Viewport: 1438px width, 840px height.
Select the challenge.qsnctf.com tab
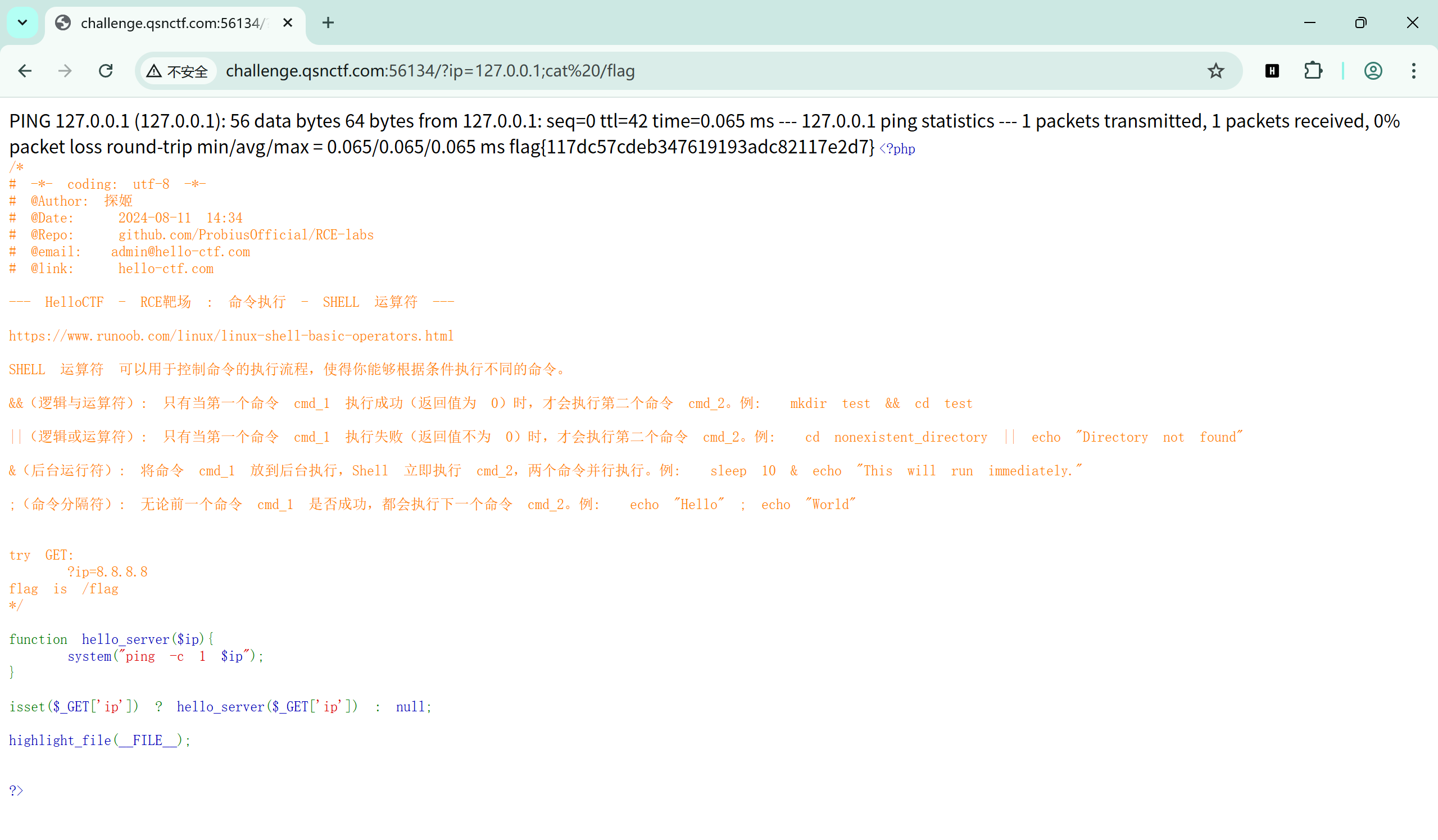pos(171,23)
